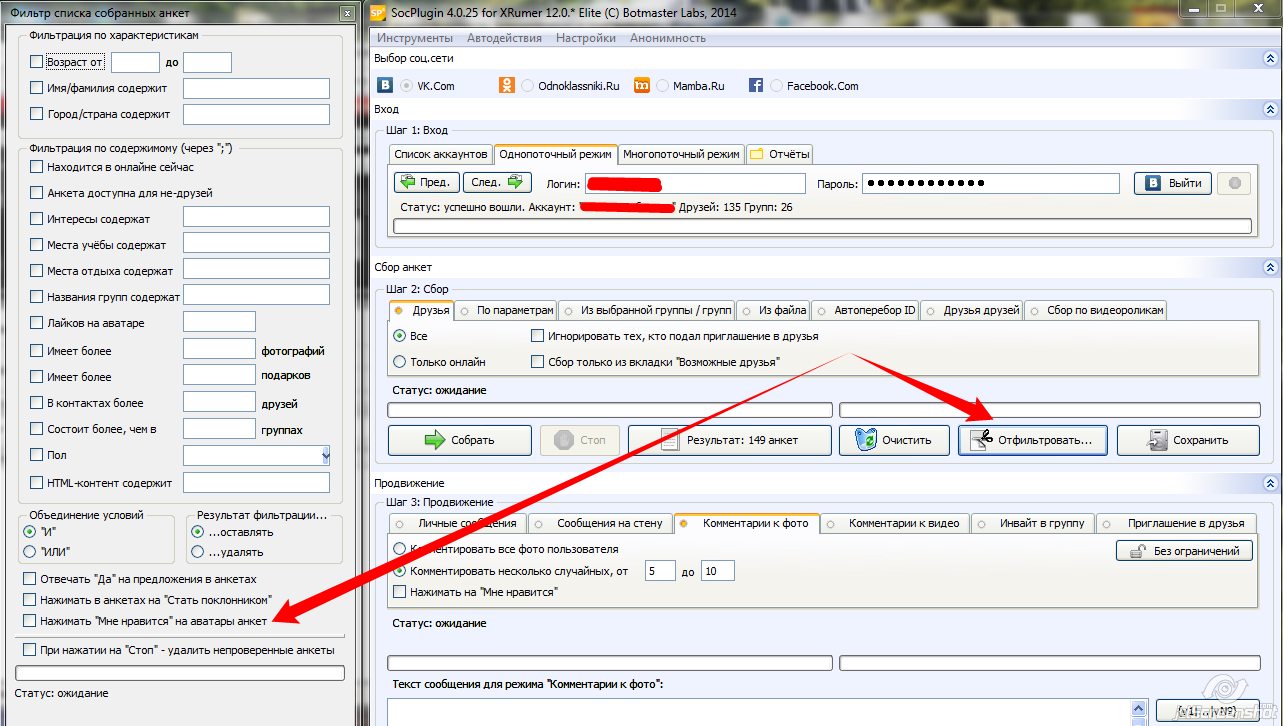
Task: Open the Настройки menu
Action: pyautogui.click(x=586, y=38)
